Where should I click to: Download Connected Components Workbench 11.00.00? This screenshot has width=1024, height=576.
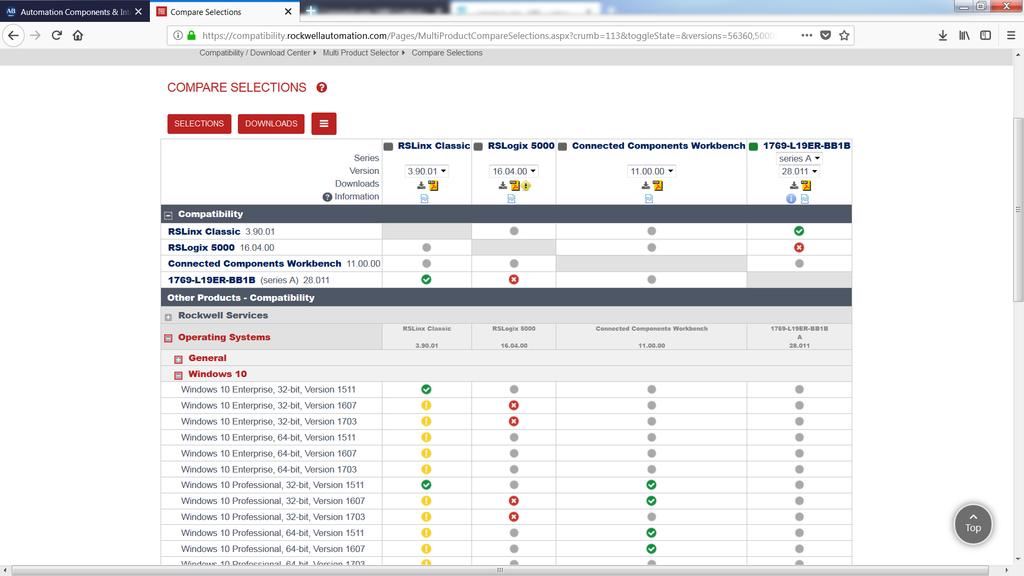pyautogui.click(x=646, y=185)
